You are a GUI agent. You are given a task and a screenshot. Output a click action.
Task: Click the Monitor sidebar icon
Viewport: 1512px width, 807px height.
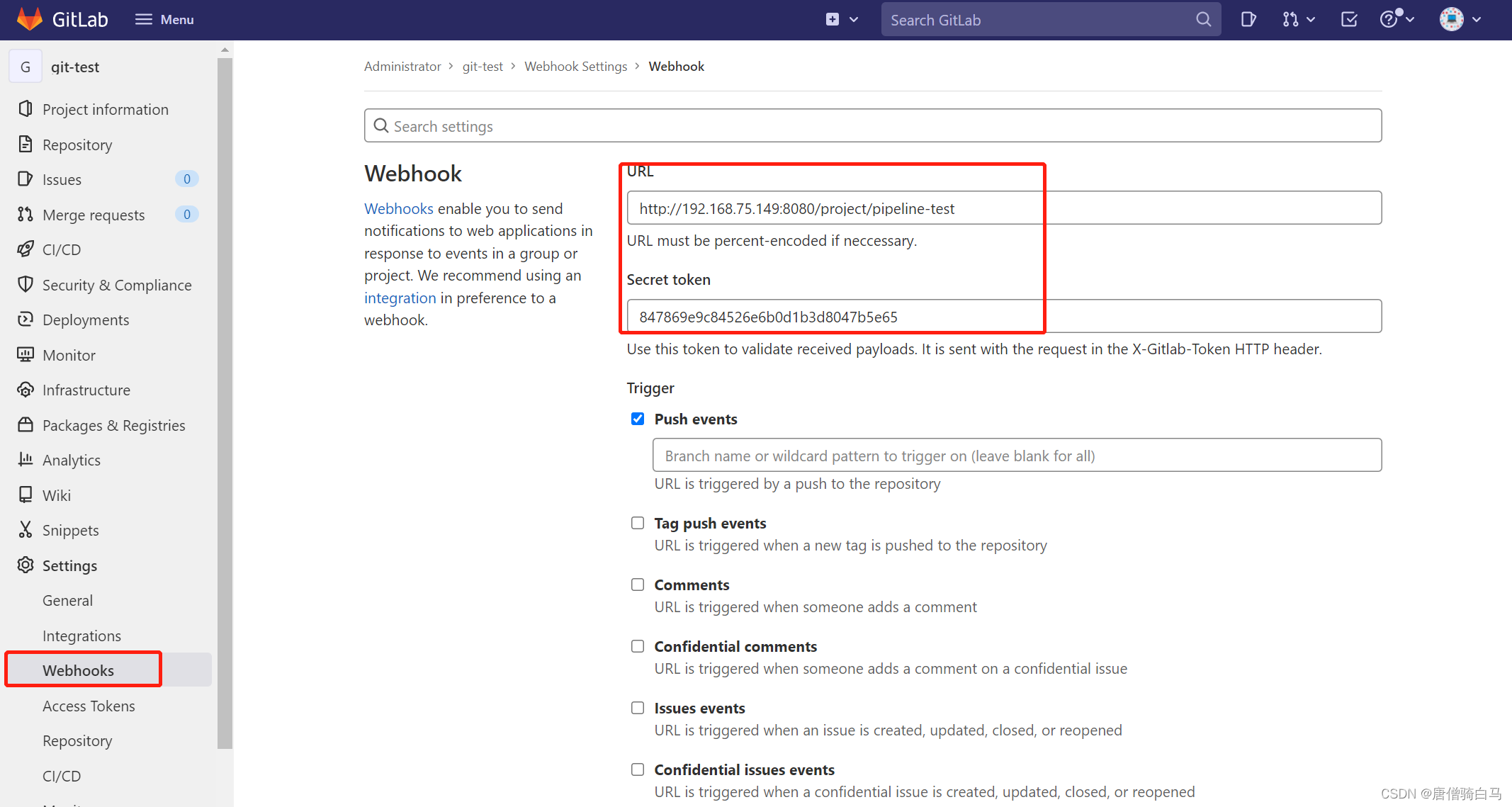click(x=26, y=354)
